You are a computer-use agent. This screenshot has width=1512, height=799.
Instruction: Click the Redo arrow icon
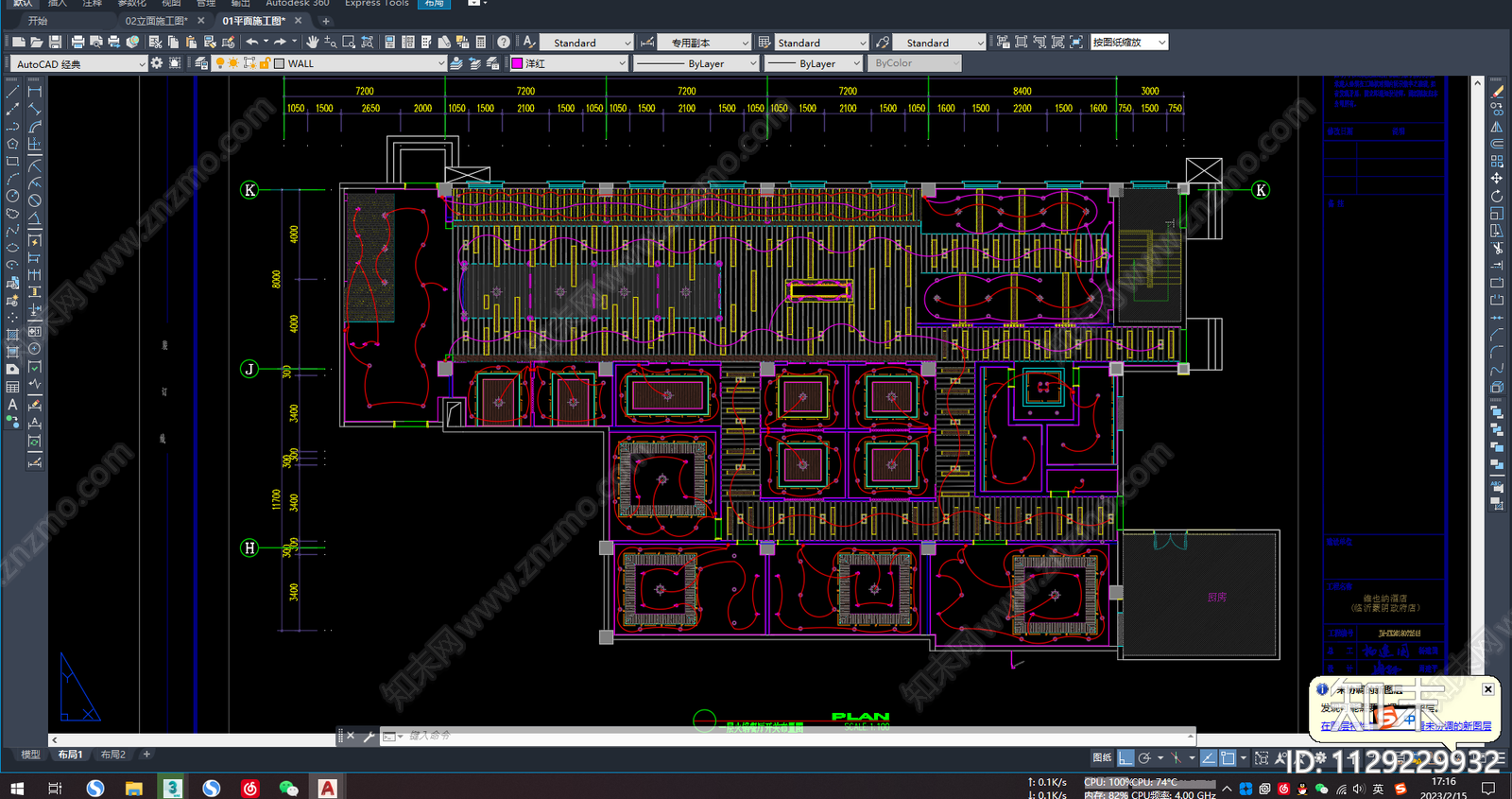pos(280,42)
